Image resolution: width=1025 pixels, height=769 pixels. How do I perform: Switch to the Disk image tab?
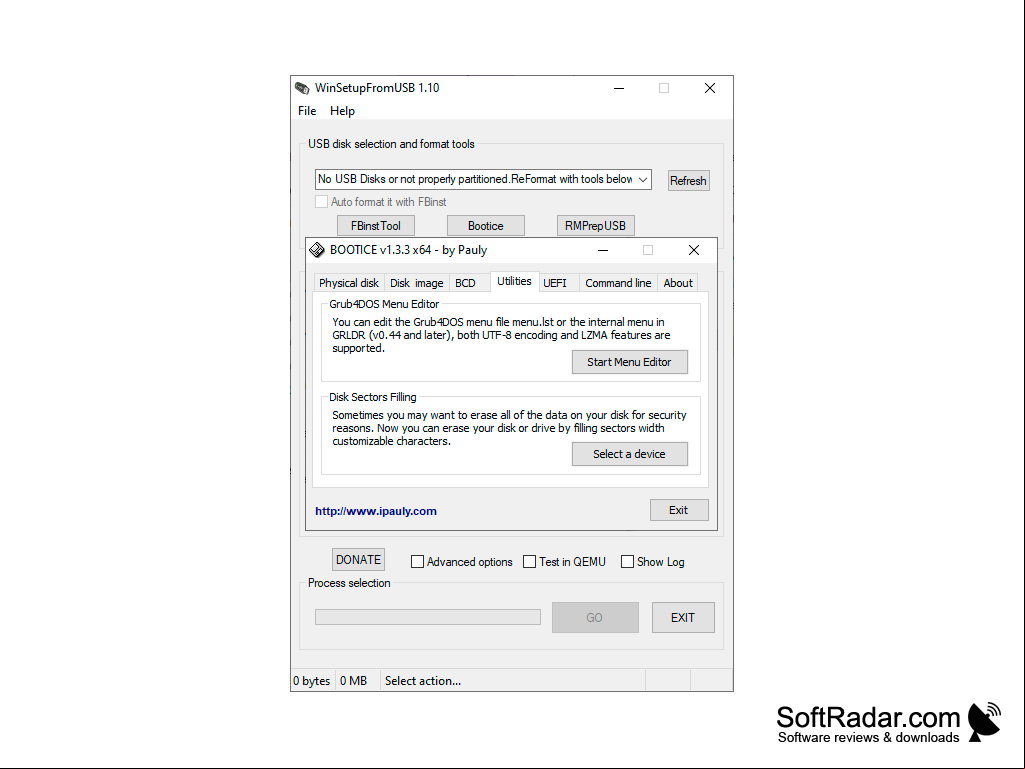pos(416,282)
